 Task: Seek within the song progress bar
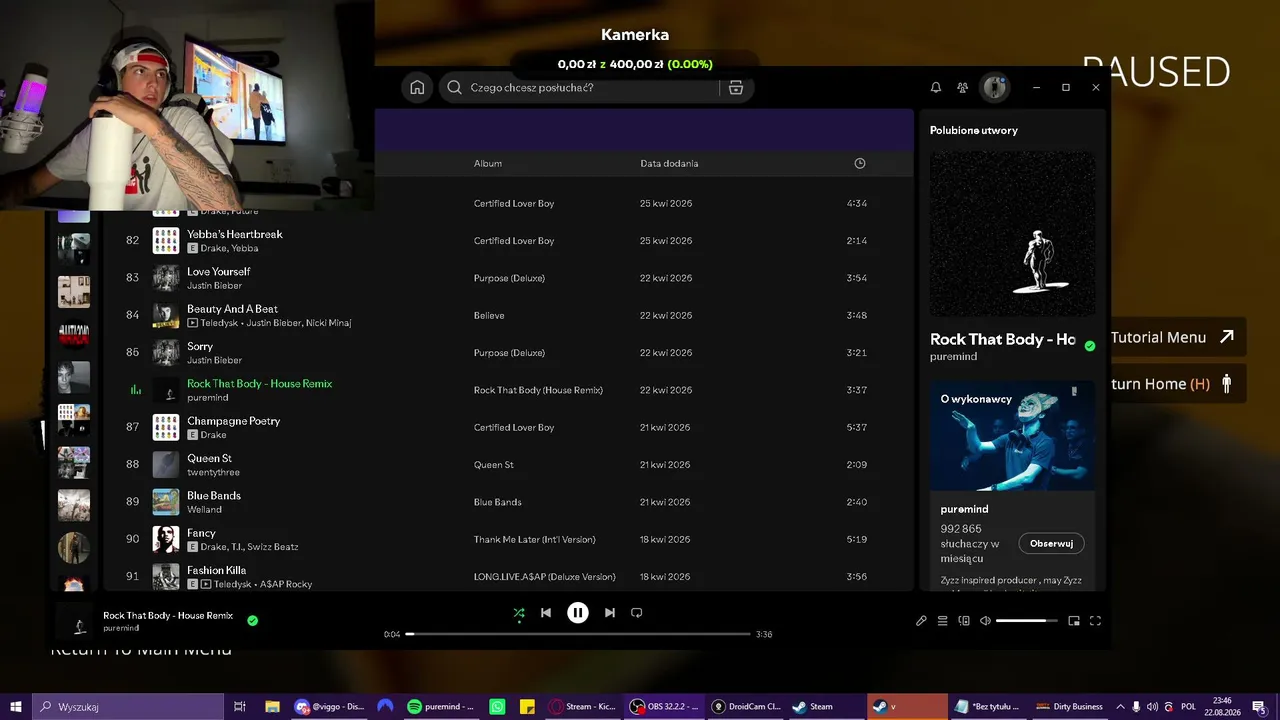click(578, 634)
